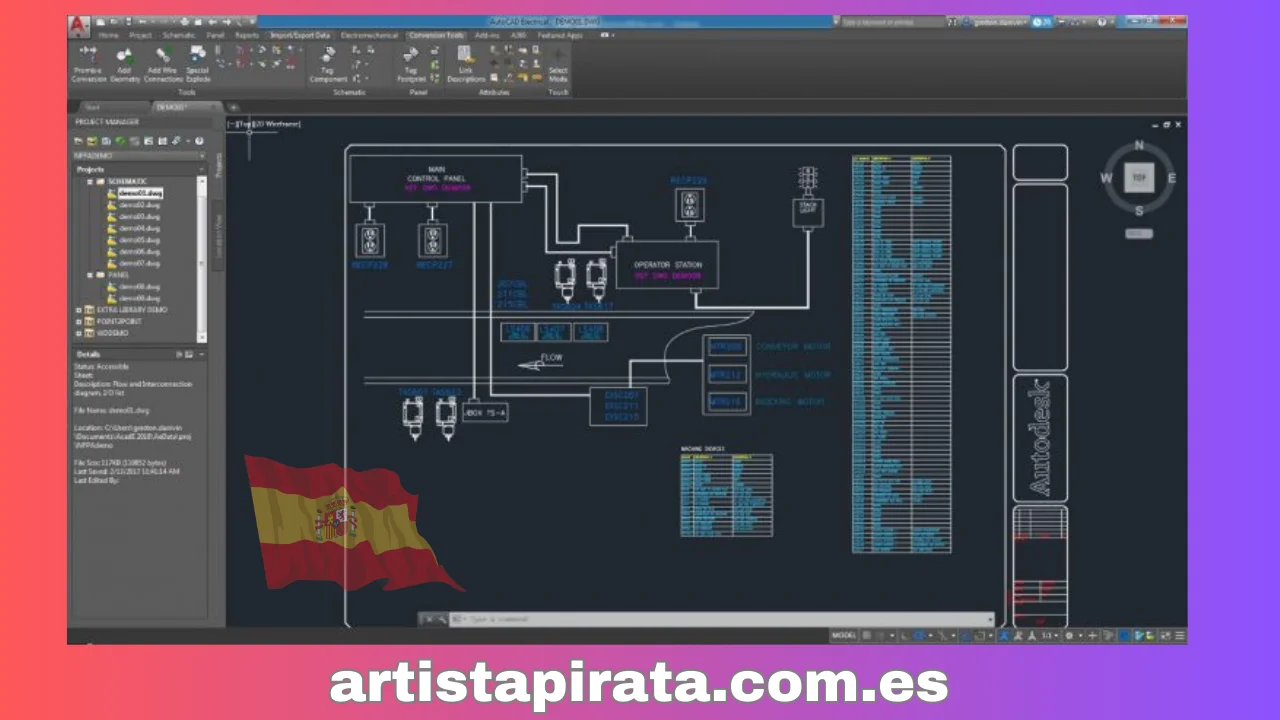Select demo07.dwg in the project tree
The width and height of the screenshot is (1280, 720).
pyautogui.click(x=139, y=263)
